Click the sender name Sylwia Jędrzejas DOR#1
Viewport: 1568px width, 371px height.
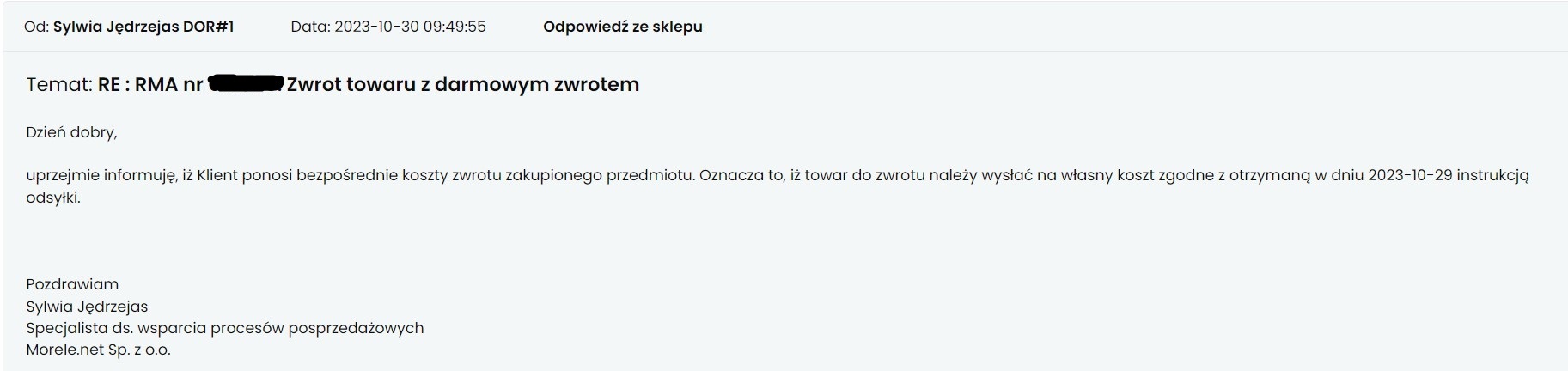pyautogui.click(x=143, y=27)
